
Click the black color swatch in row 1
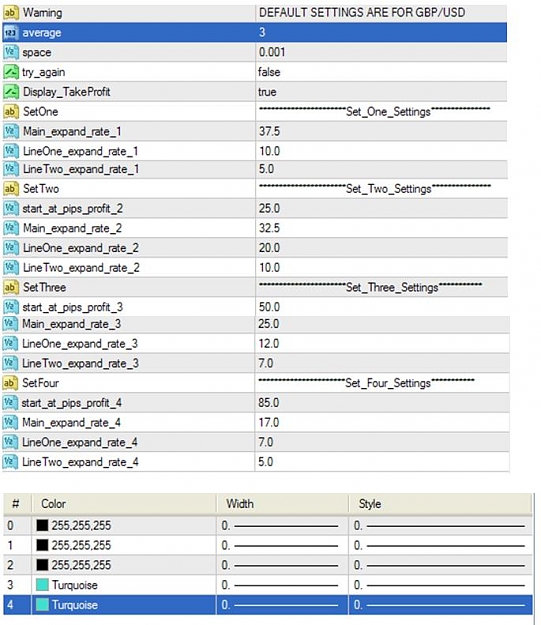coord(42,545)
